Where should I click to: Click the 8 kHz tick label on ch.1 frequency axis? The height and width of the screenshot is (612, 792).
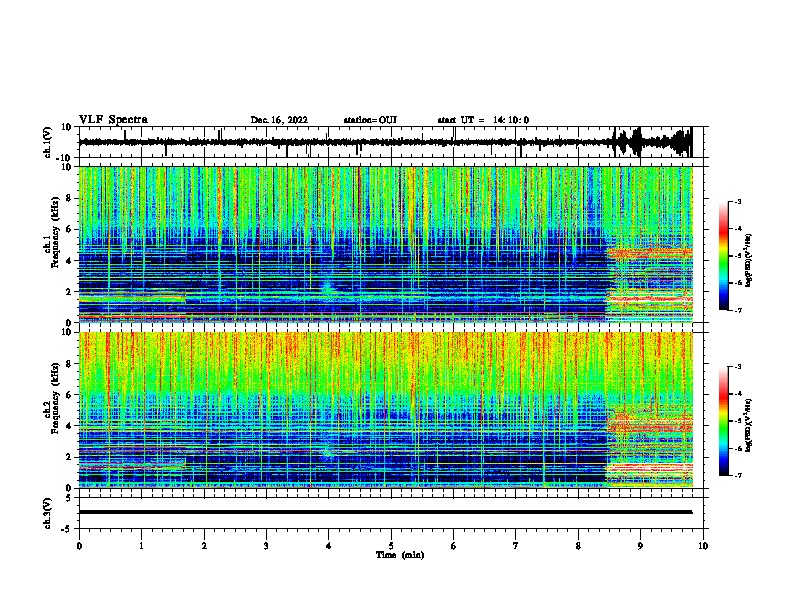click(69, 198)
